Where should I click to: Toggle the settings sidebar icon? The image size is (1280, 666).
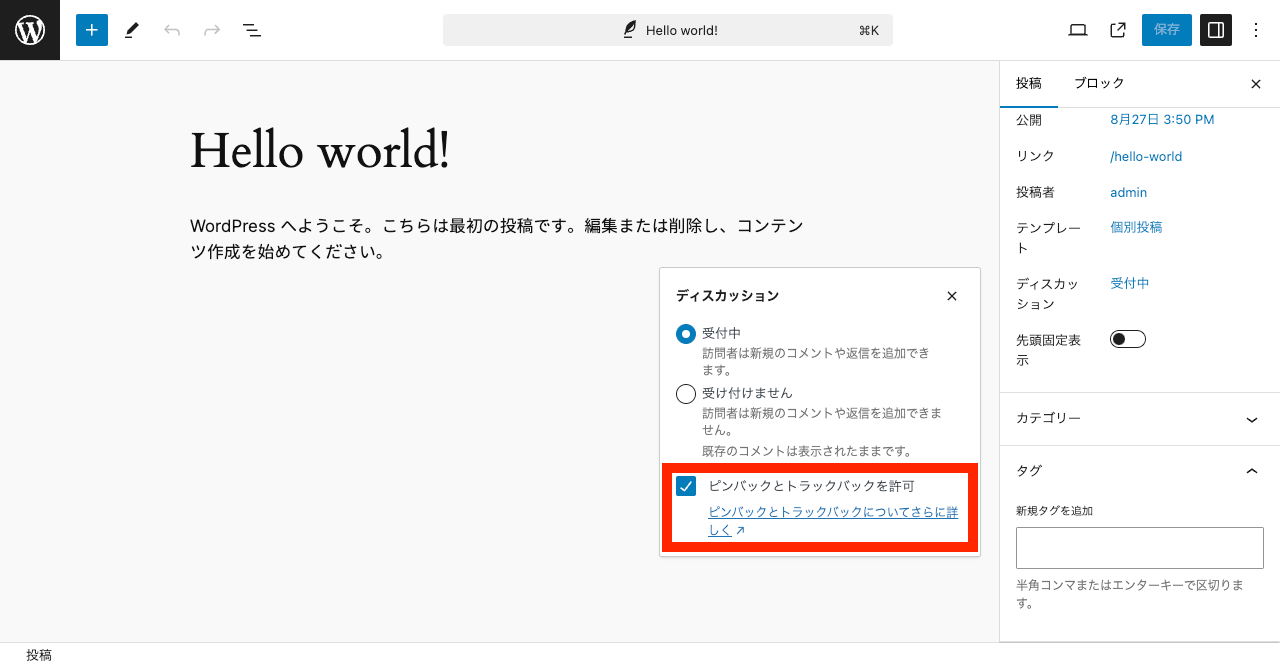click(1216, 30)
